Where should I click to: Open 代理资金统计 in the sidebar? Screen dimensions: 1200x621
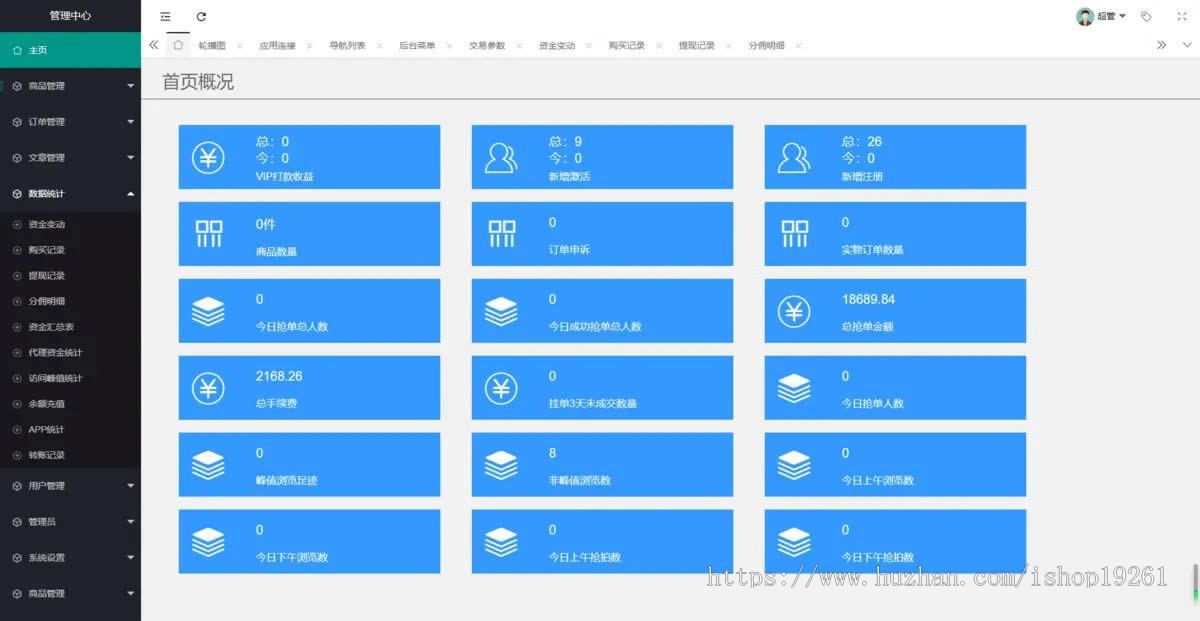point(70,352)
